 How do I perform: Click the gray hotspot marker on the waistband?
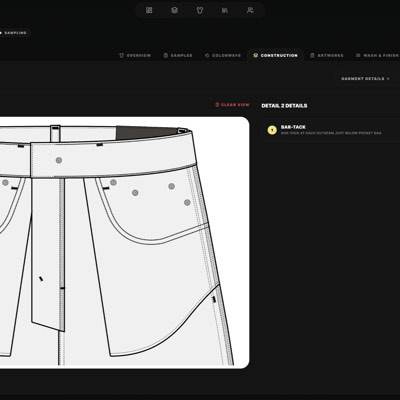59,160
